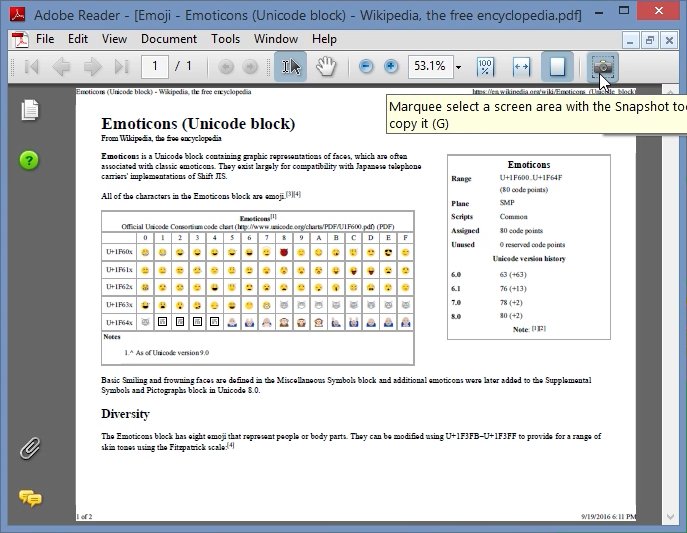Click version 8.0 value 80 (+2)
687x533 pixels.
coord(511,316)
